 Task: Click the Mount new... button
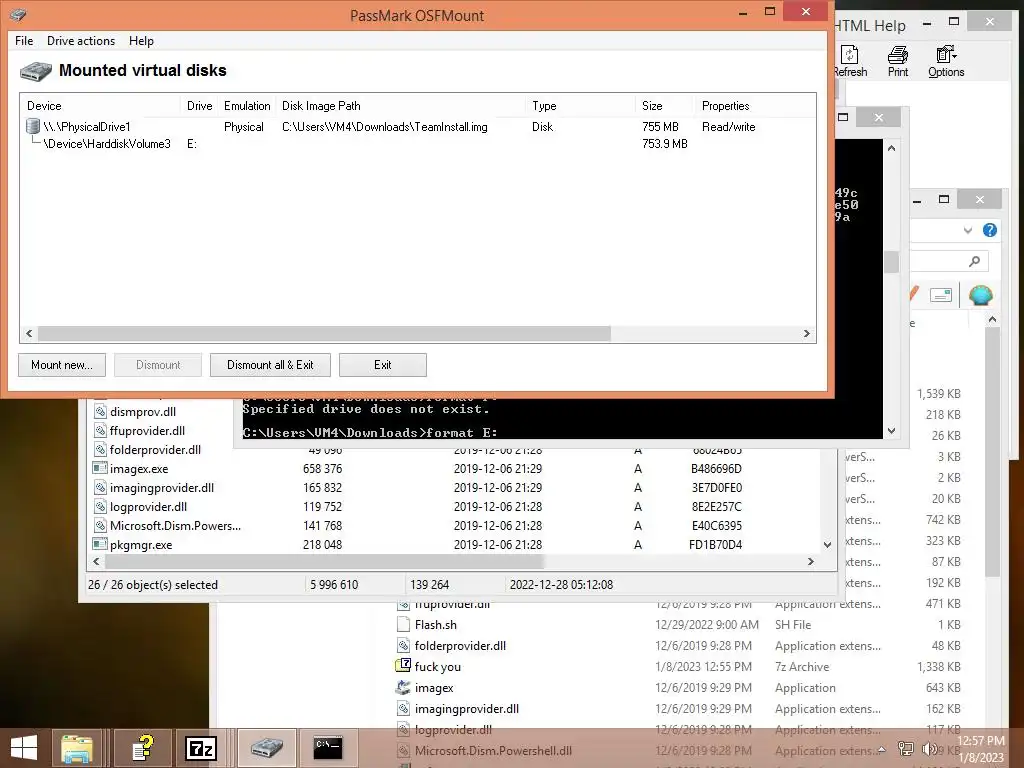62,365
